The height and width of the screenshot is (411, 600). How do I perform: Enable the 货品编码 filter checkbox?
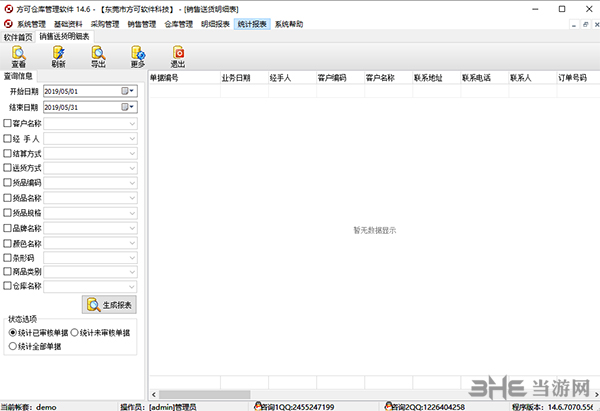[x=7, y=183]
